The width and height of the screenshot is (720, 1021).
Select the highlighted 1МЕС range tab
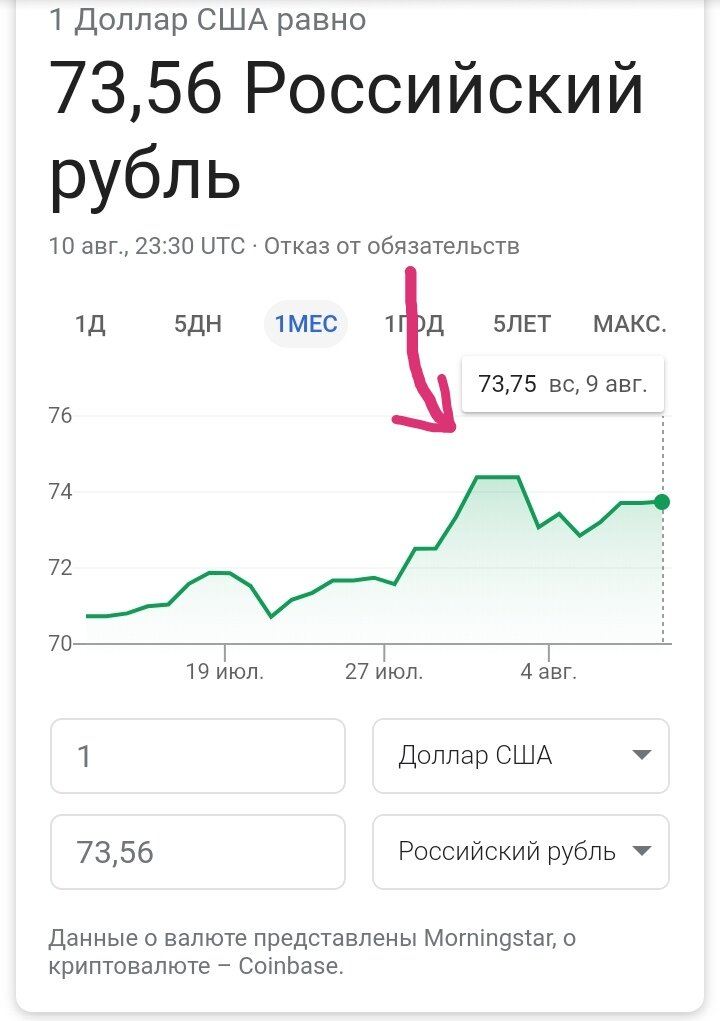click(x=306, y=325)
